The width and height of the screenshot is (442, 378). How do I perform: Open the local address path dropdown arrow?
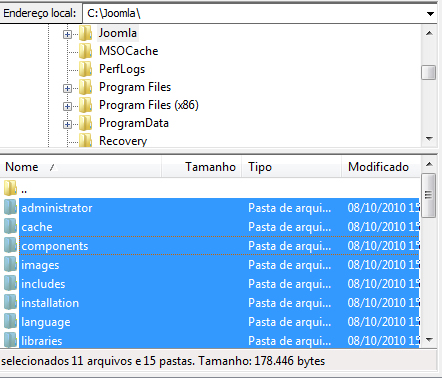pyautogui.click(x=430, y=14)
